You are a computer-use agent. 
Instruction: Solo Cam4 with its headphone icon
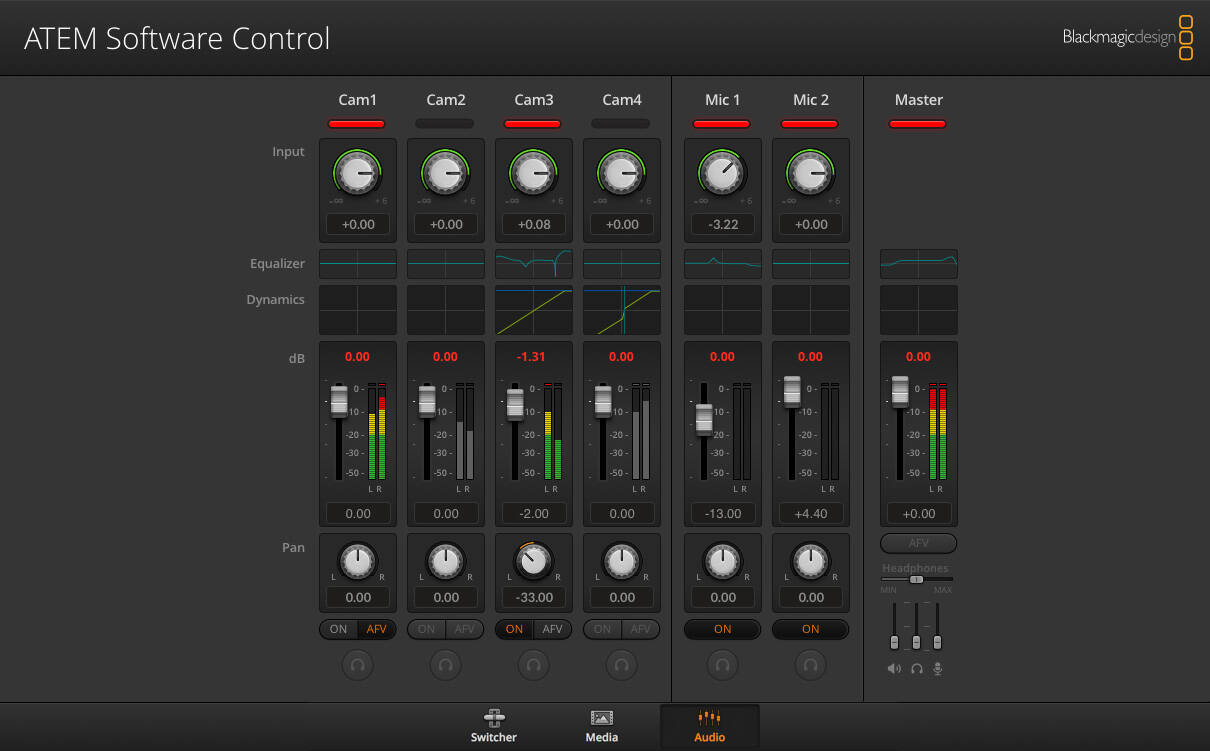coord(622,664)
